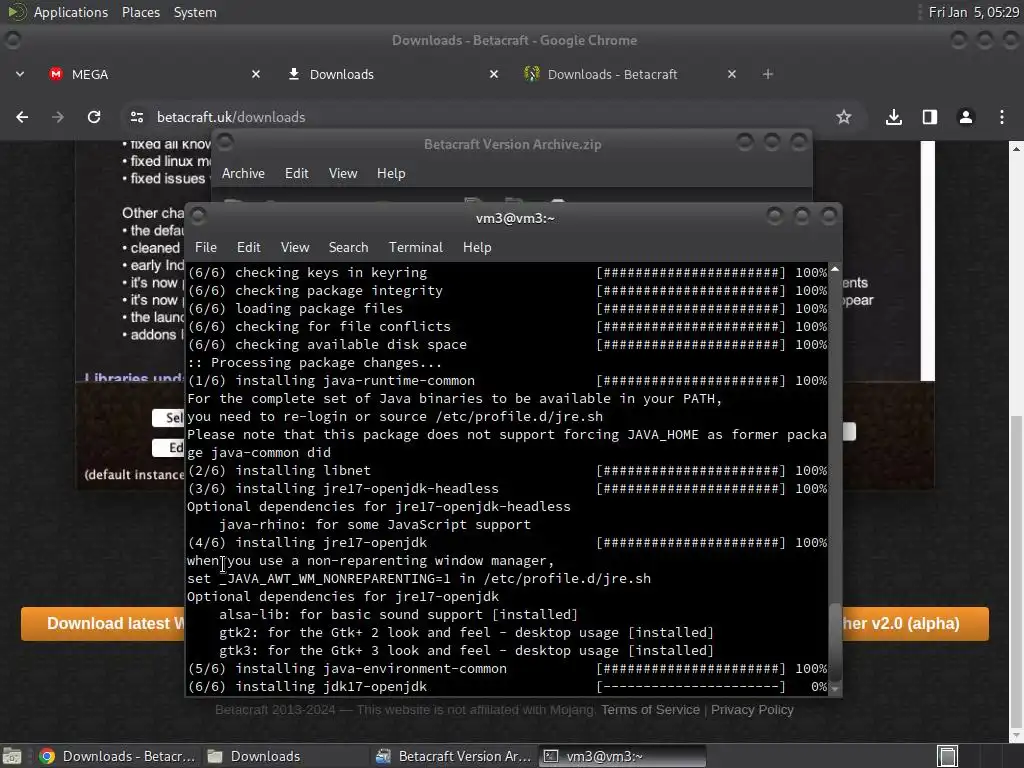Image resolution: width=1024 pixels, height=768 pixels.
Task: Click show desktop icon in taskbar
Action: point(12,756)
